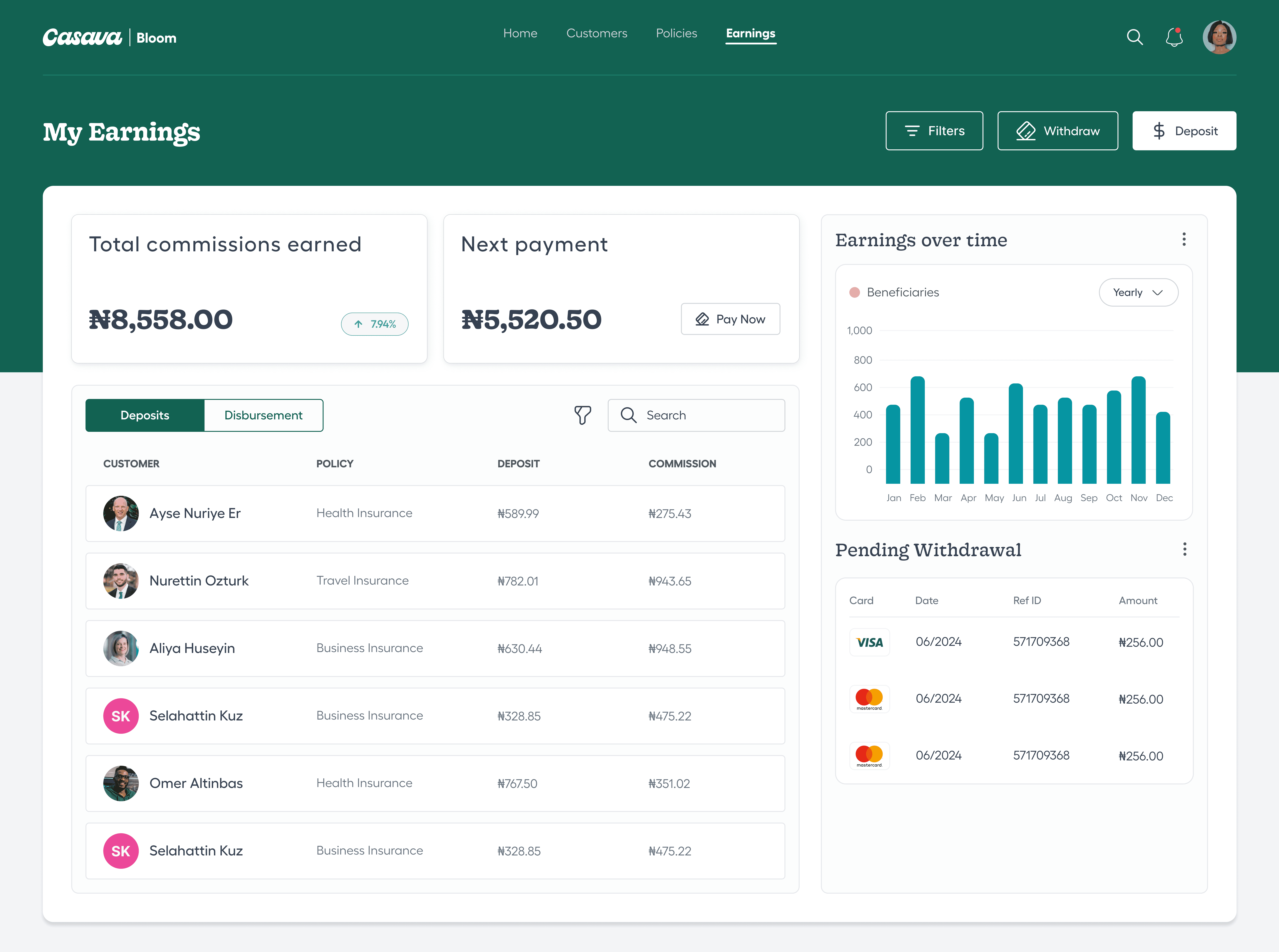This screenshot has width=1279, height=952.
Task: Click the Feb bar in chart
Action: click(918, 430)
